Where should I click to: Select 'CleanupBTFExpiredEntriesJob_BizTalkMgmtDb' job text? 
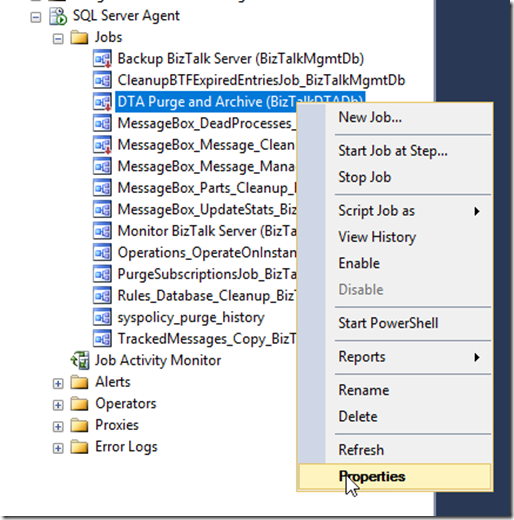click(261, 81)
